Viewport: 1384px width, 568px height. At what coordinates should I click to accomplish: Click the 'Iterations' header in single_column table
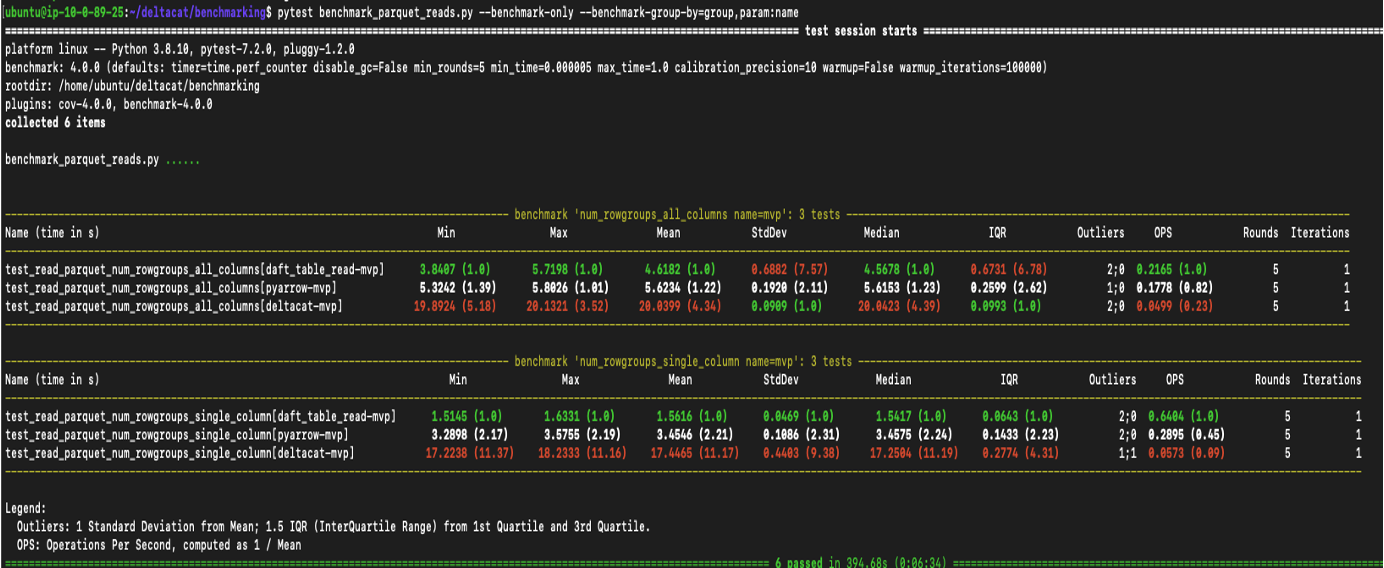click(1331, 380)
